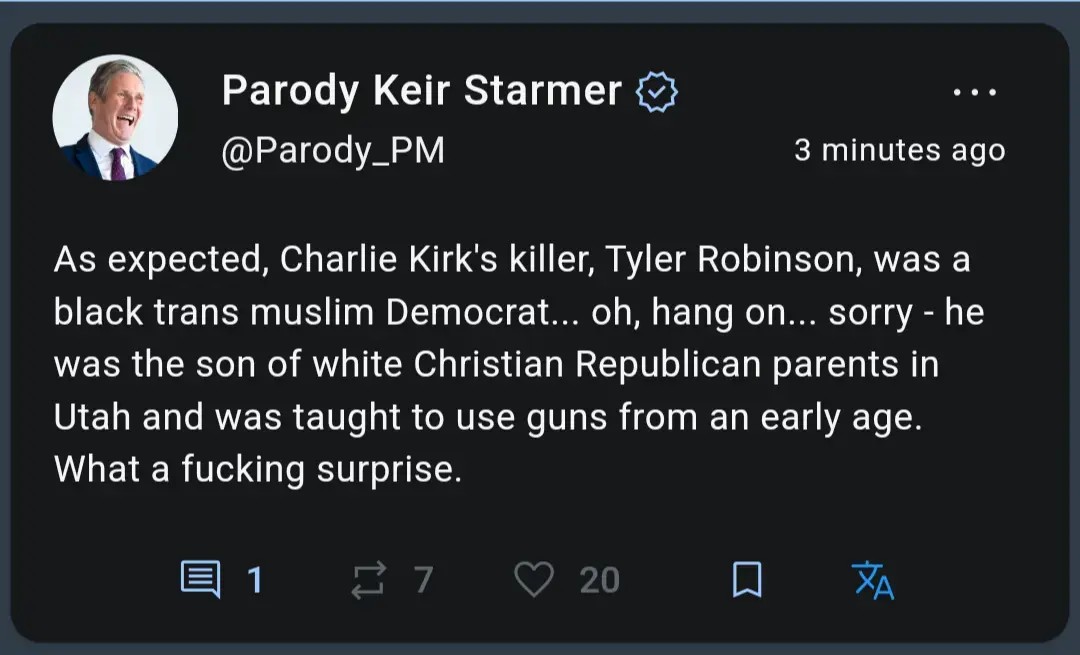This screenshot has width=1080, height=655.
Task: Click the like count "20"
Action: point(599,580)
